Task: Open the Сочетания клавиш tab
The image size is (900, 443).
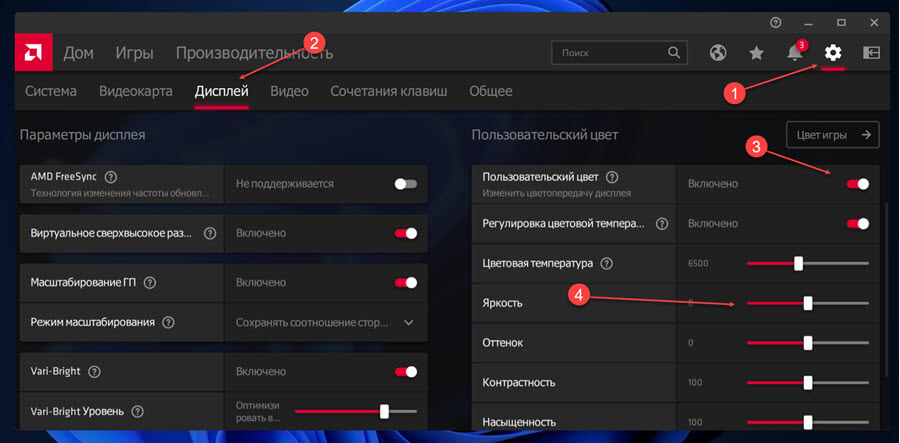Action: [389, 91]
